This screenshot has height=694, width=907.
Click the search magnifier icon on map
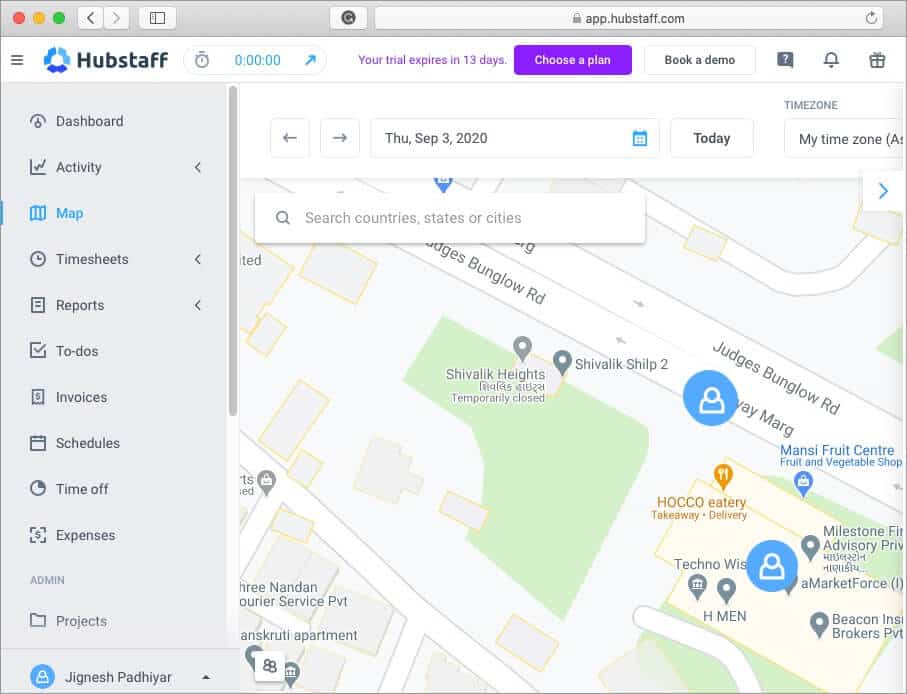[283, 218]
